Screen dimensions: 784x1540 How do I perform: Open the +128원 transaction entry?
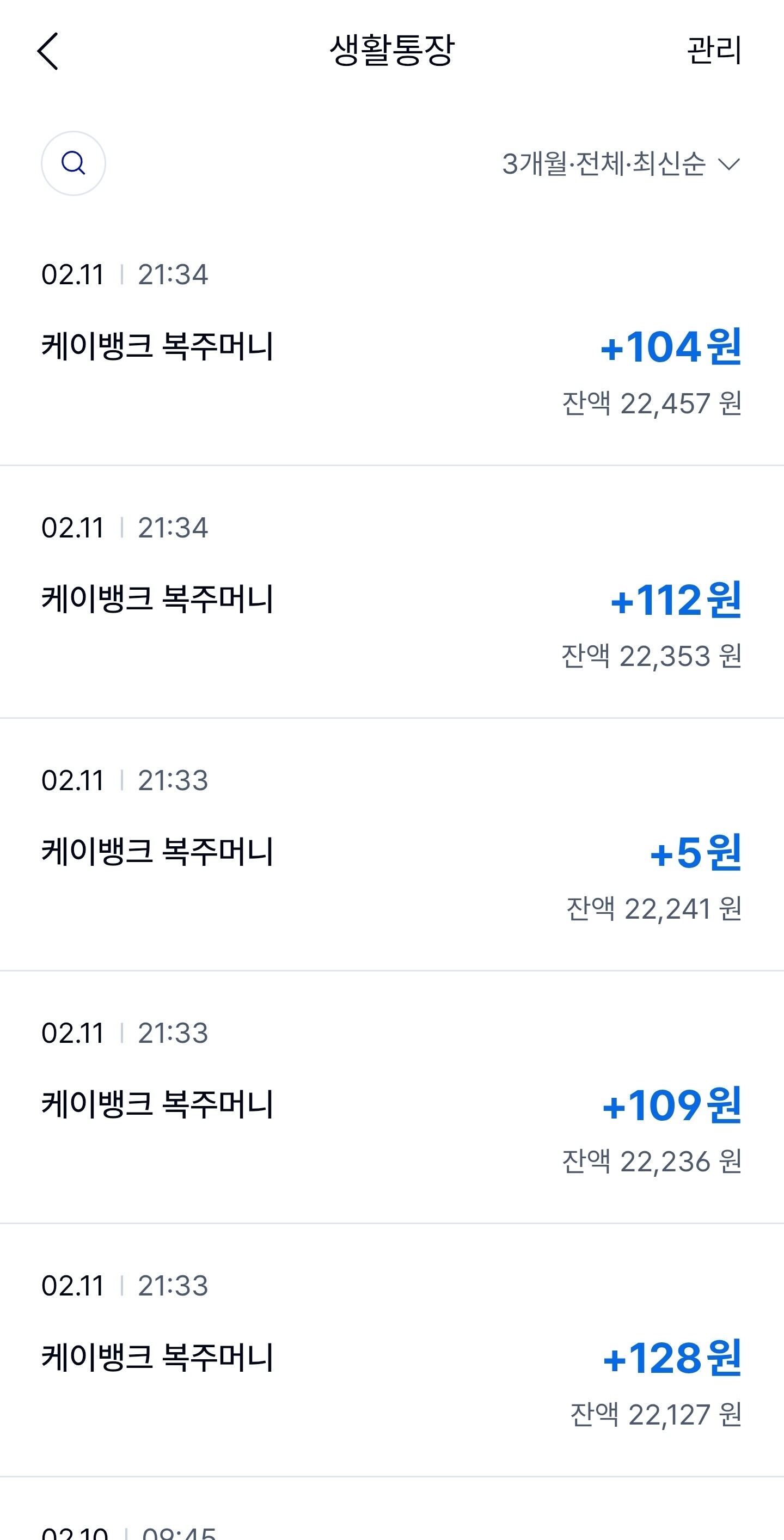pyautogui.click(x=392, y=1350)
